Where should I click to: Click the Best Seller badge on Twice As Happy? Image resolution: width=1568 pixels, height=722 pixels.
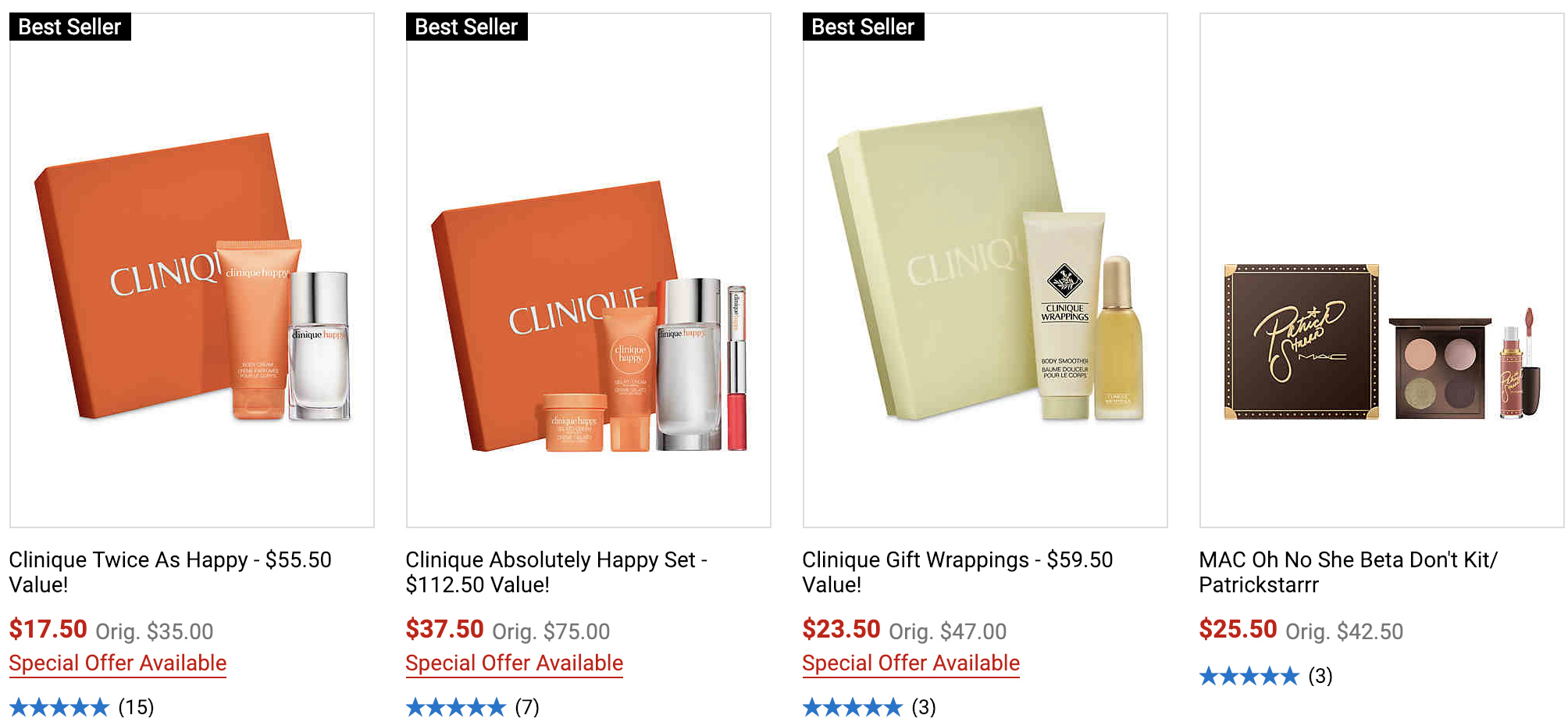[70, 27]
